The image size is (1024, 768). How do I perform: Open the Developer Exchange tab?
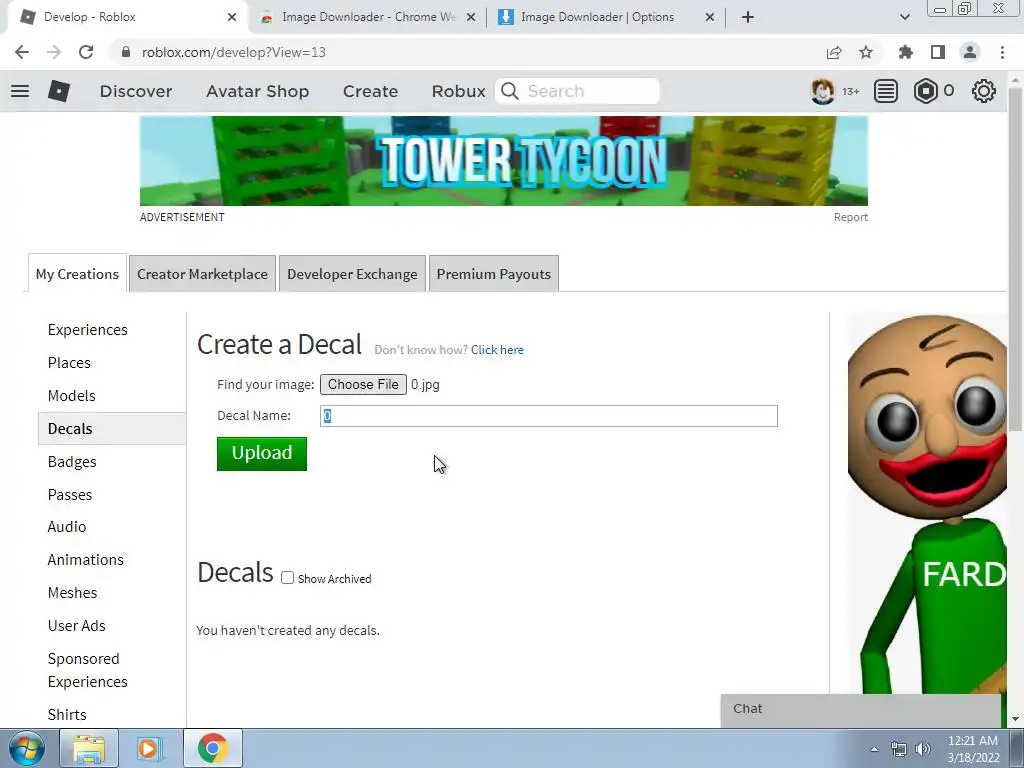[352, 274]
